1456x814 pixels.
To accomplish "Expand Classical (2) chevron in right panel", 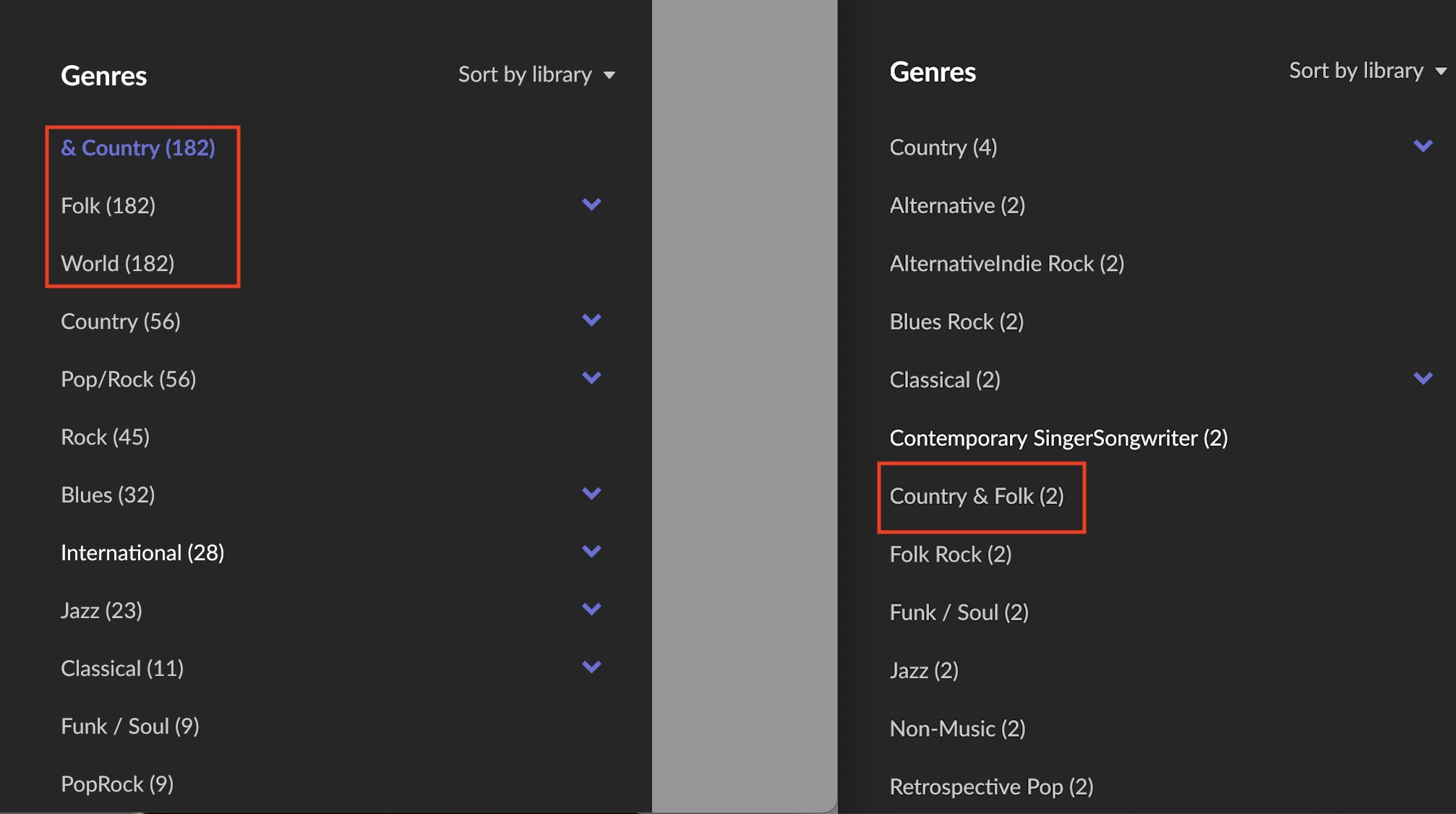I will pos(1423,379).
